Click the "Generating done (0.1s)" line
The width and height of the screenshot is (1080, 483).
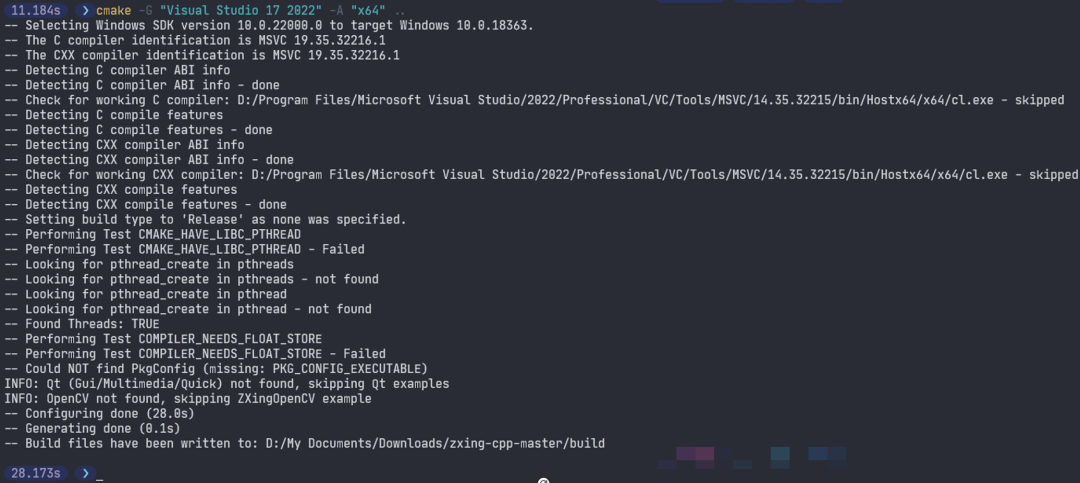[x=105, y=428]
